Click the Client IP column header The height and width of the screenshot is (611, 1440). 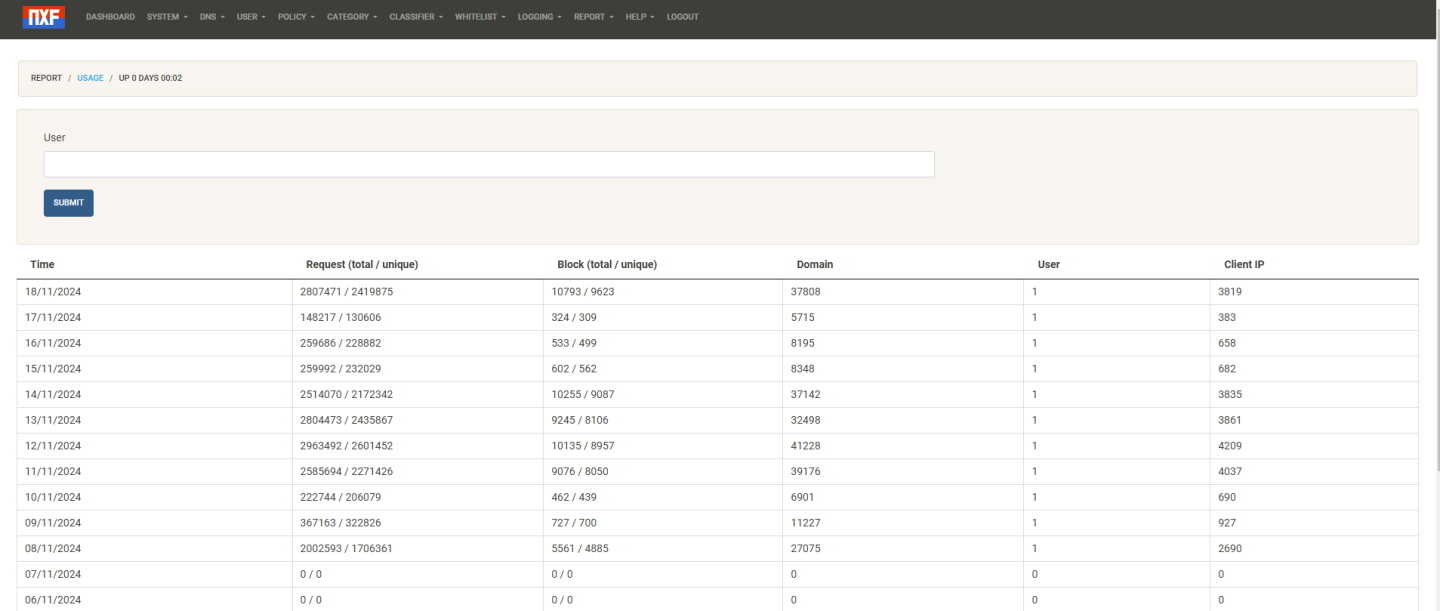click(x=1244, y=265)
